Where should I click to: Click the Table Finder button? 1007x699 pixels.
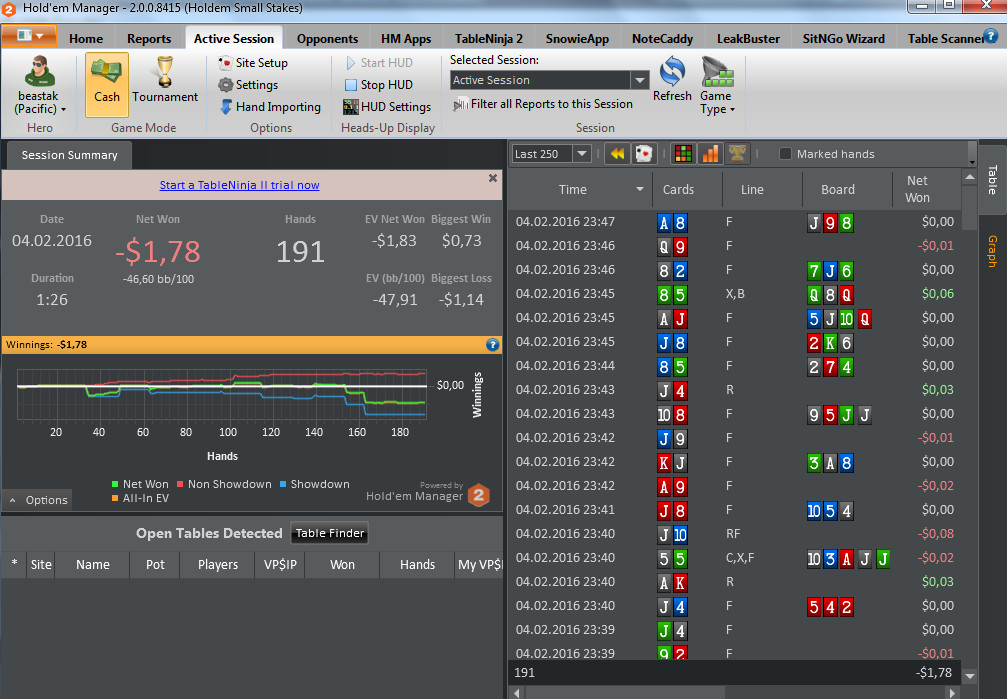[330, 533]
